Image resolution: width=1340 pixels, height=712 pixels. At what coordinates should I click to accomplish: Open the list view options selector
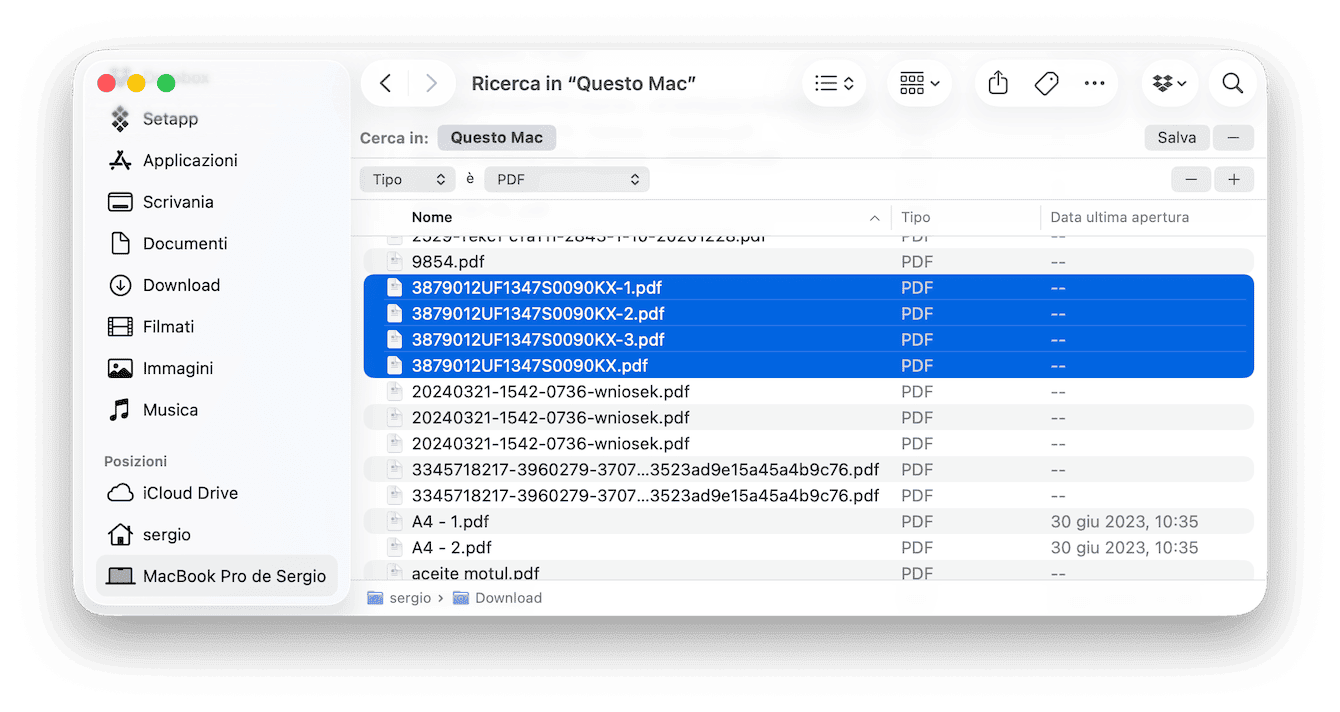click(834, 84)
